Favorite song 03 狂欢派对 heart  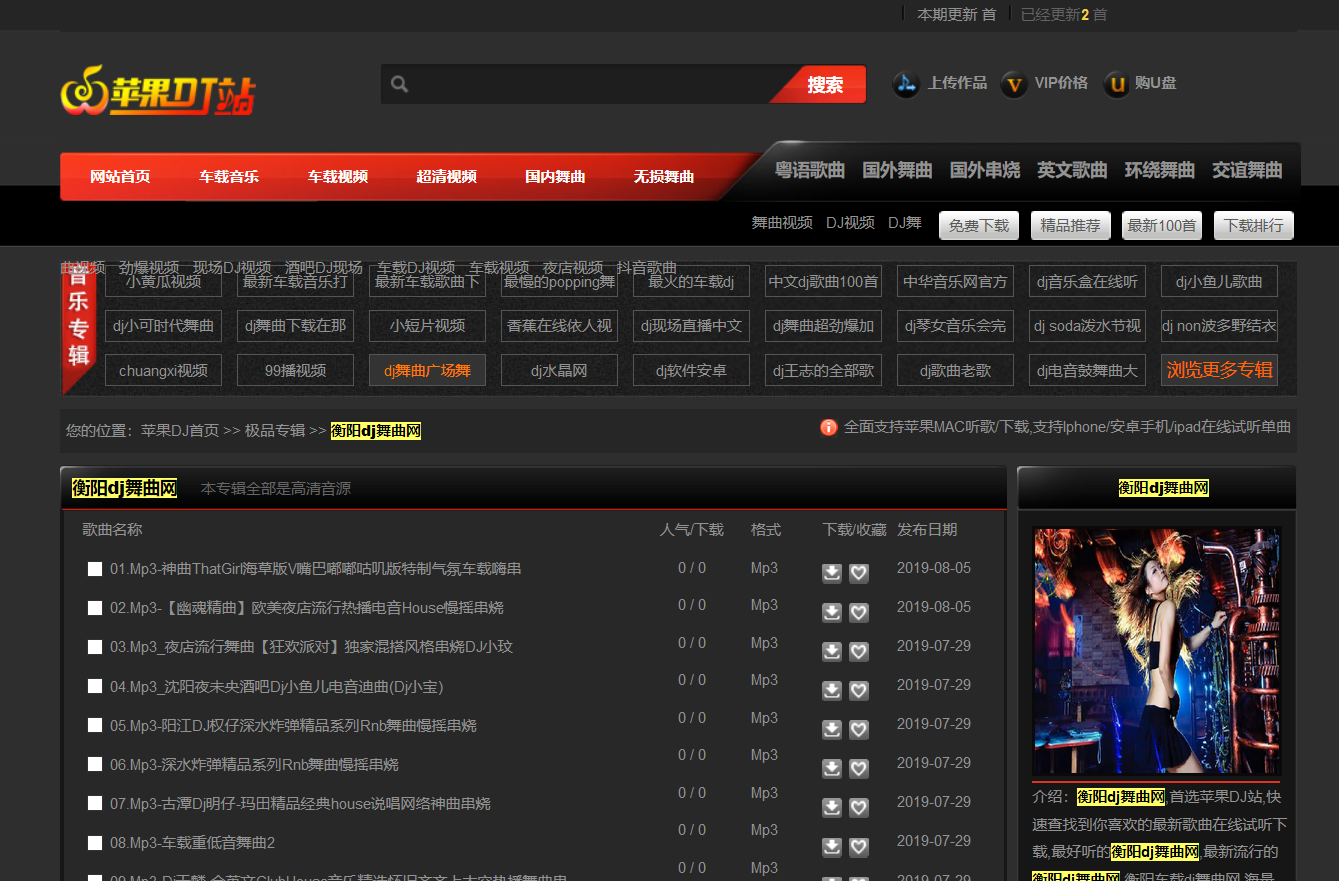coord(859,651)
